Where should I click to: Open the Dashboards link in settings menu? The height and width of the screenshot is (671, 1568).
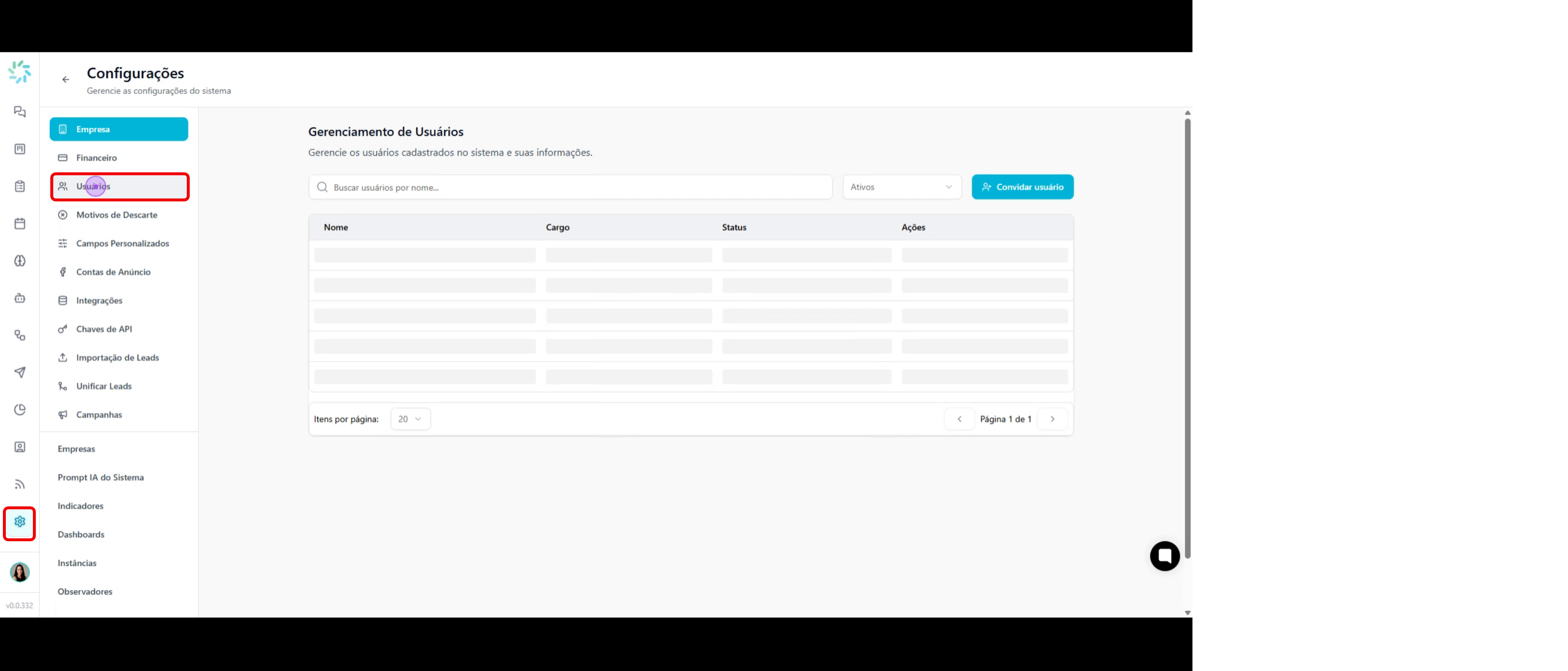(81, 534)
